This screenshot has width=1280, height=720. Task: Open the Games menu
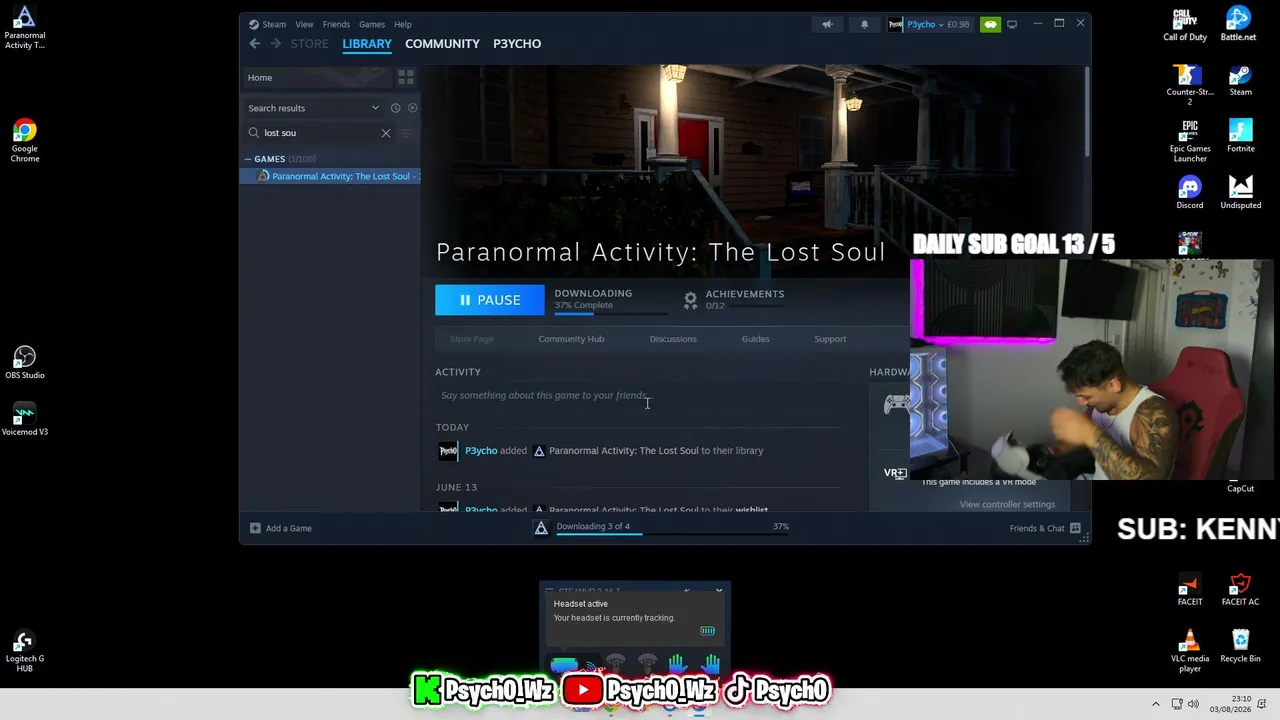pos(372,24)
